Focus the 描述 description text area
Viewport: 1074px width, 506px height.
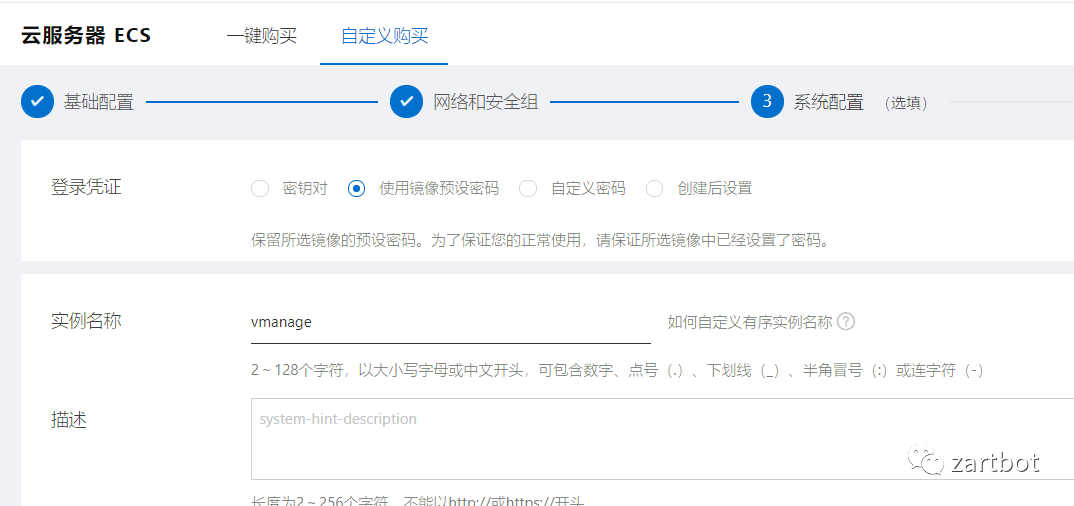click(662, 438)
